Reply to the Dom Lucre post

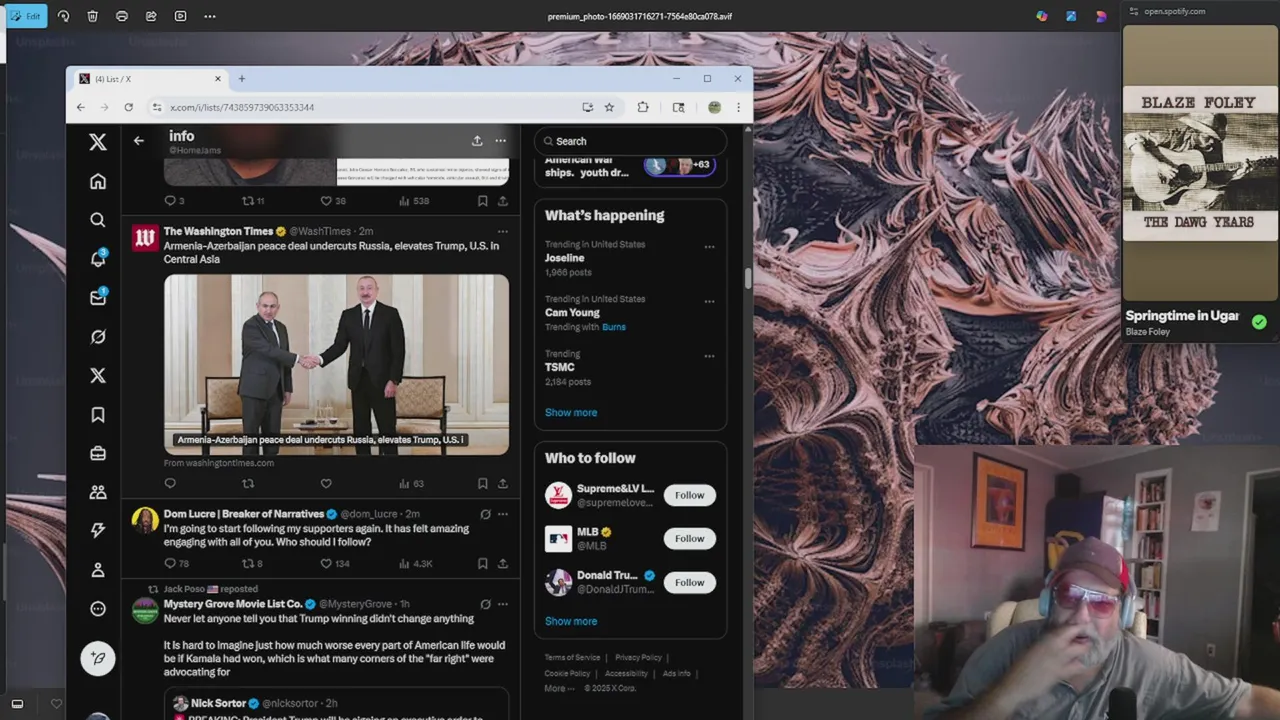click(170, 564)
